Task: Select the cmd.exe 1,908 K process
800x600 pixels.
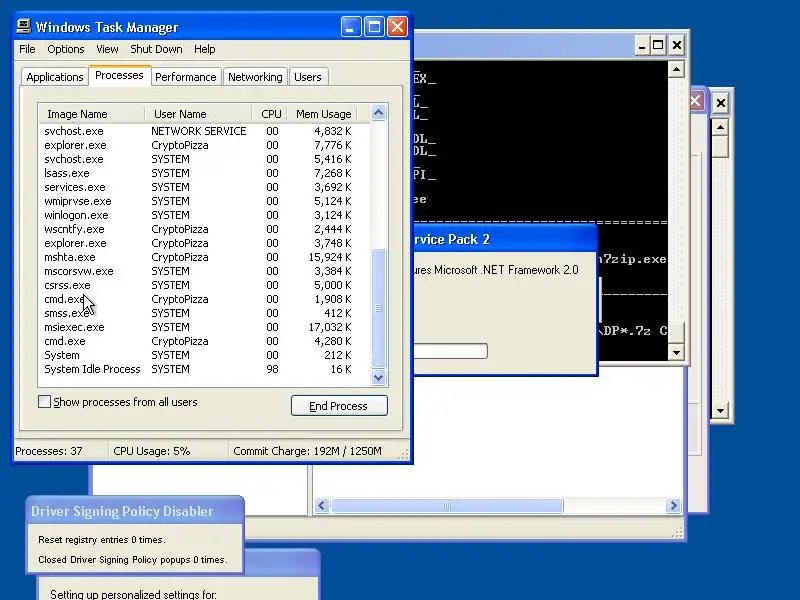Action: [x=204, y=299]
